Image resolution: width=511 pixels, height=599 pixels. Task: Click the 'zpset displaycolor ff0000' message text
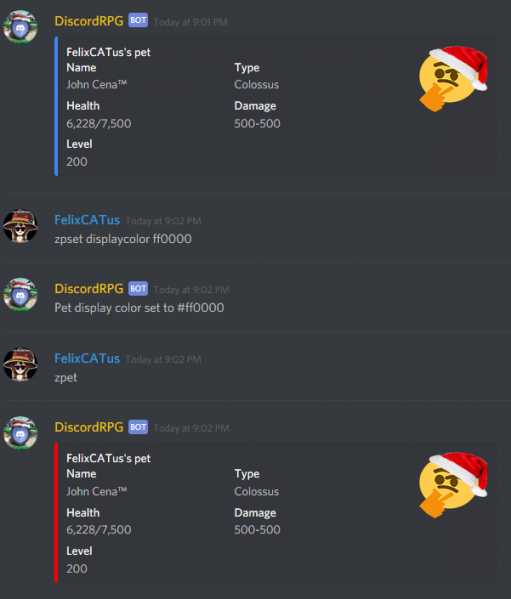(x=123, y=239)
